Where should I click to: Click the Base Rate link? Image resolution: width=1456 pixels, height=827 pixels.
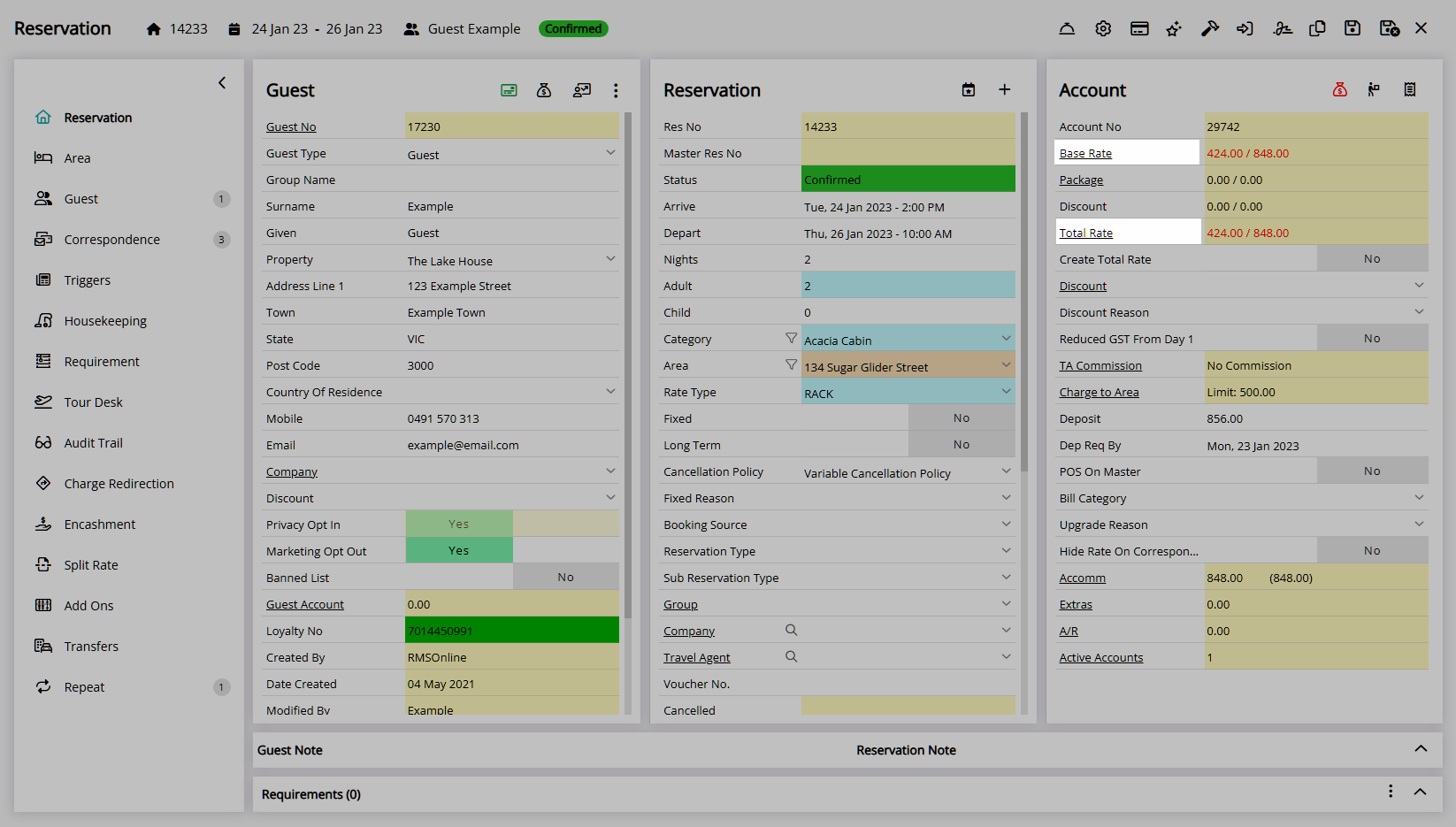(1085, 153)
